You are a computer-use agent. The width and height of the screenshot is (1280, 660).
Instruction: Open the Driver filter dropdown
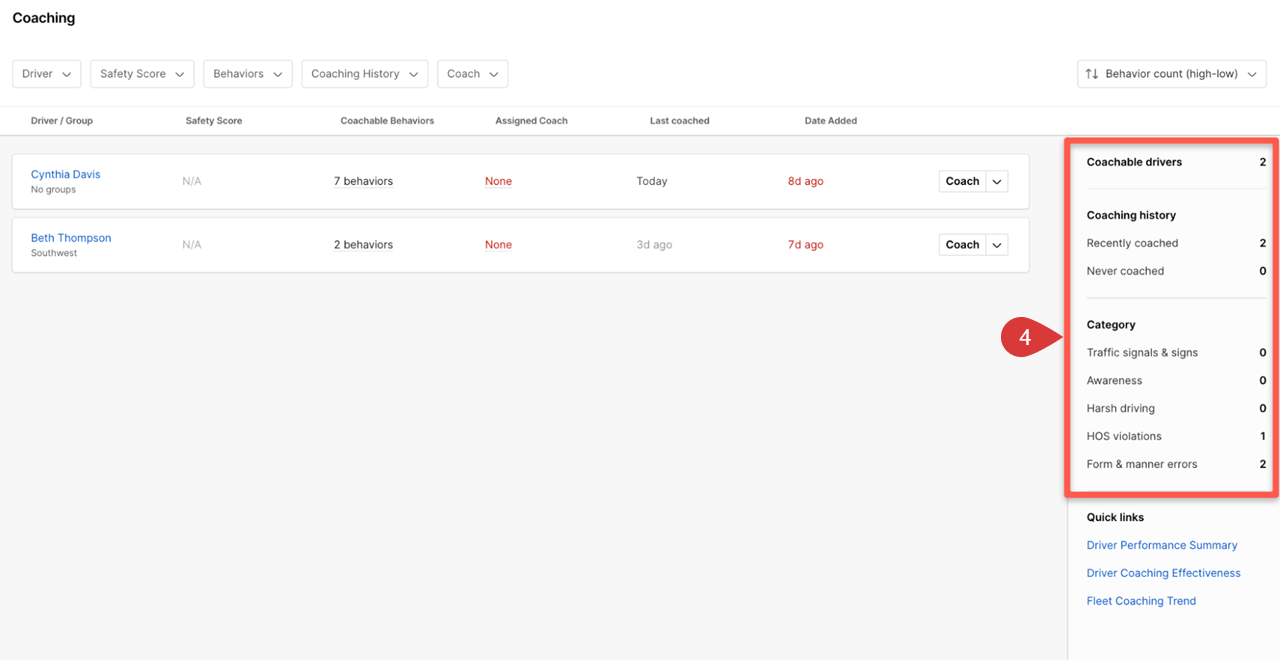point(46,74)
